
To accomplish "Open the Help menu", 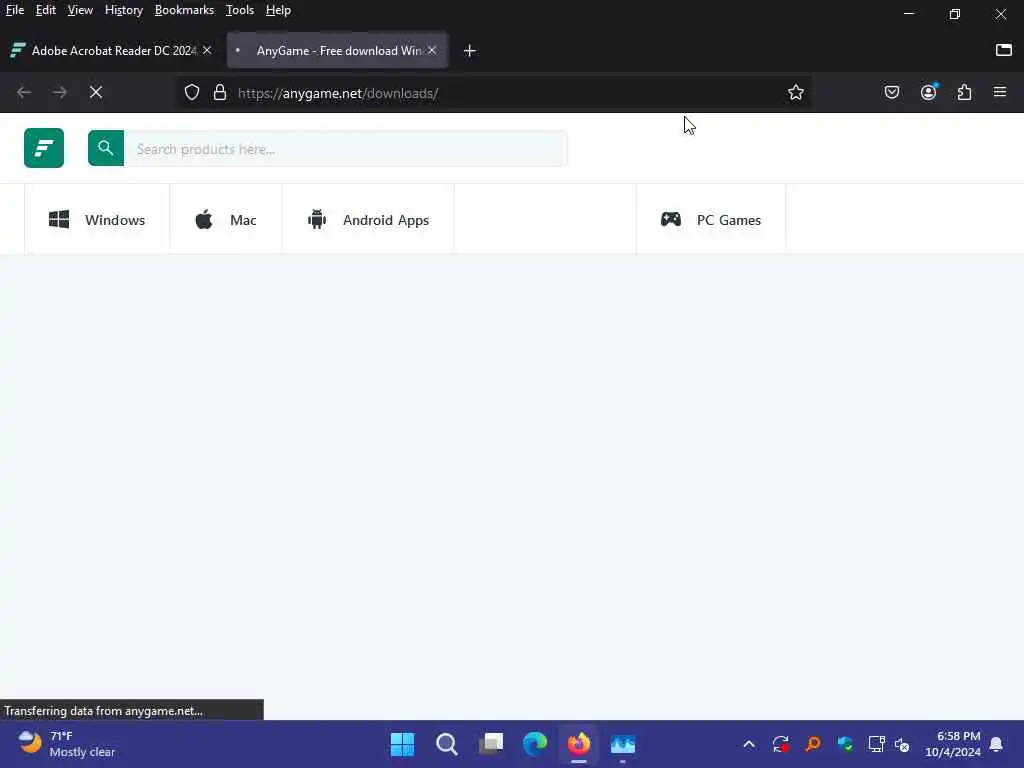I will click(x=278, y=10).
